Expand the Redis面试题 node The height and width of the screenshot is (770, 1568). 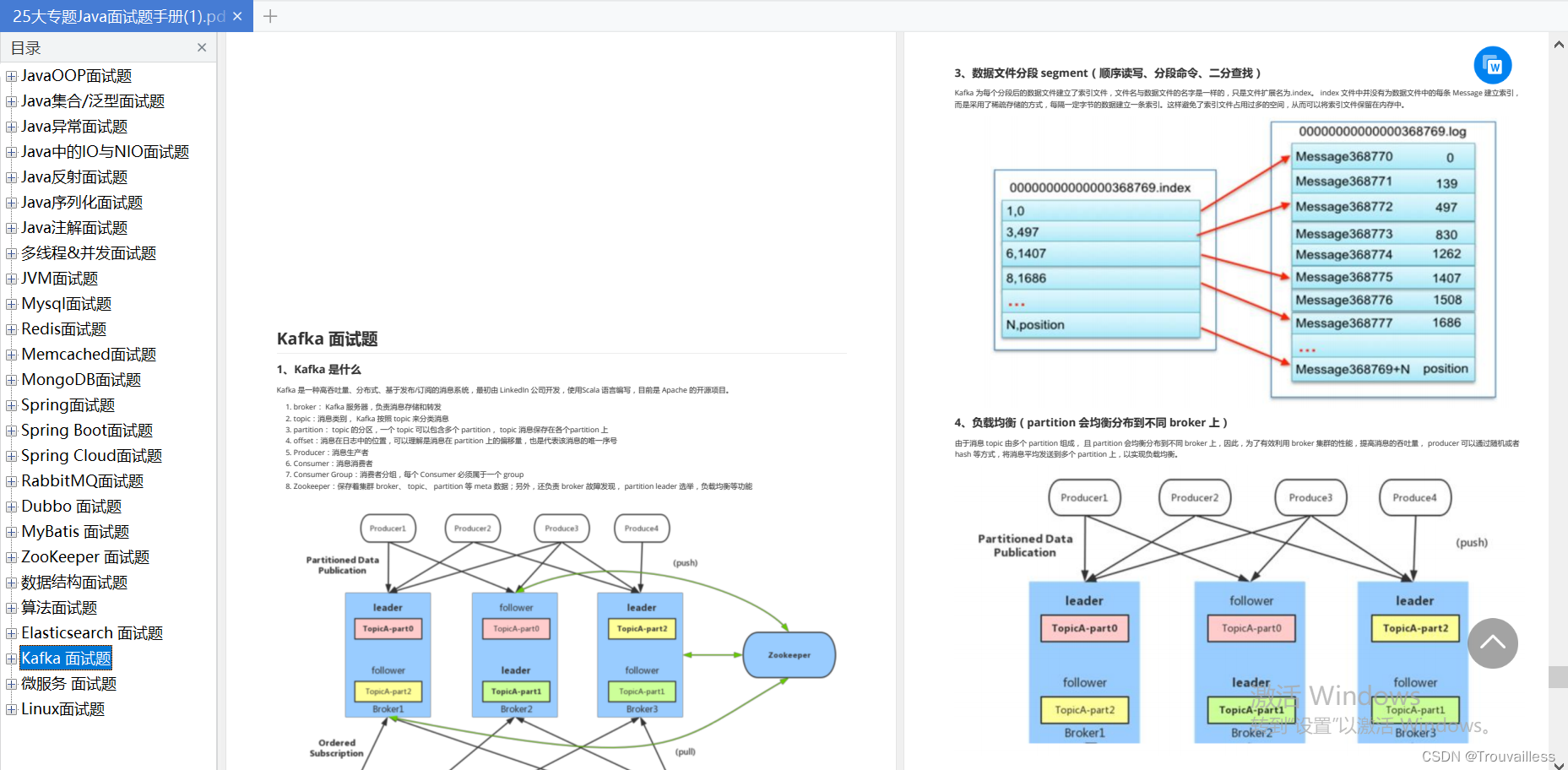(x=12, y=329)
